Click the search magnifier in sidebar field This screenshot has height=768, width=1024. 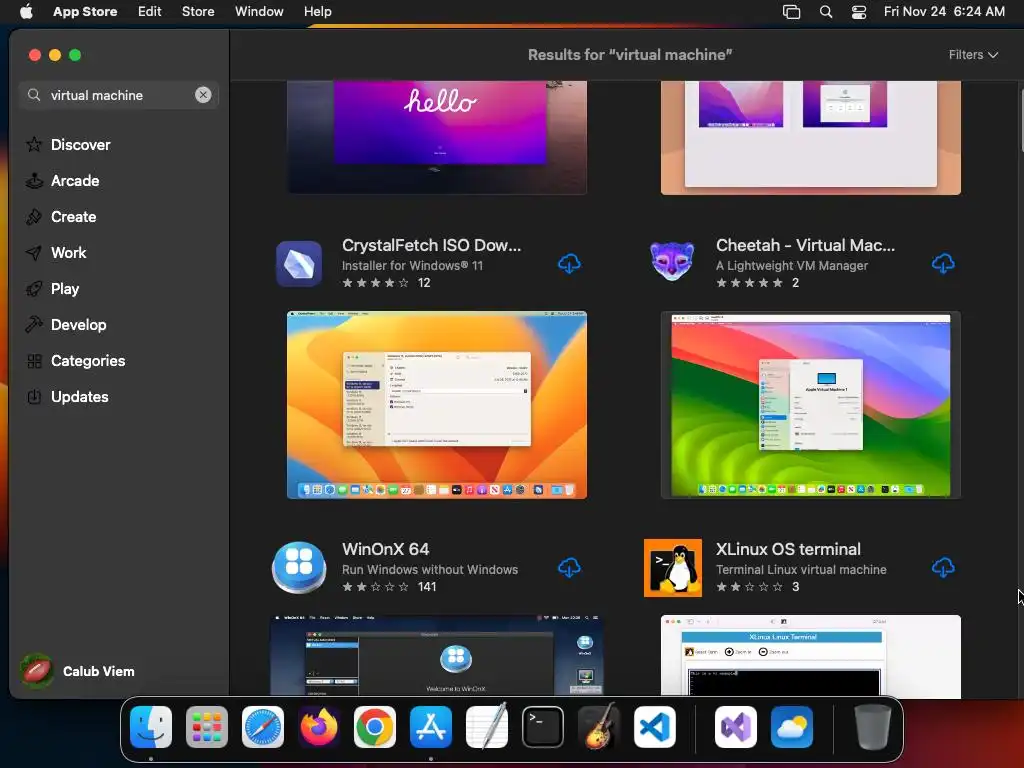pos(34,95)
